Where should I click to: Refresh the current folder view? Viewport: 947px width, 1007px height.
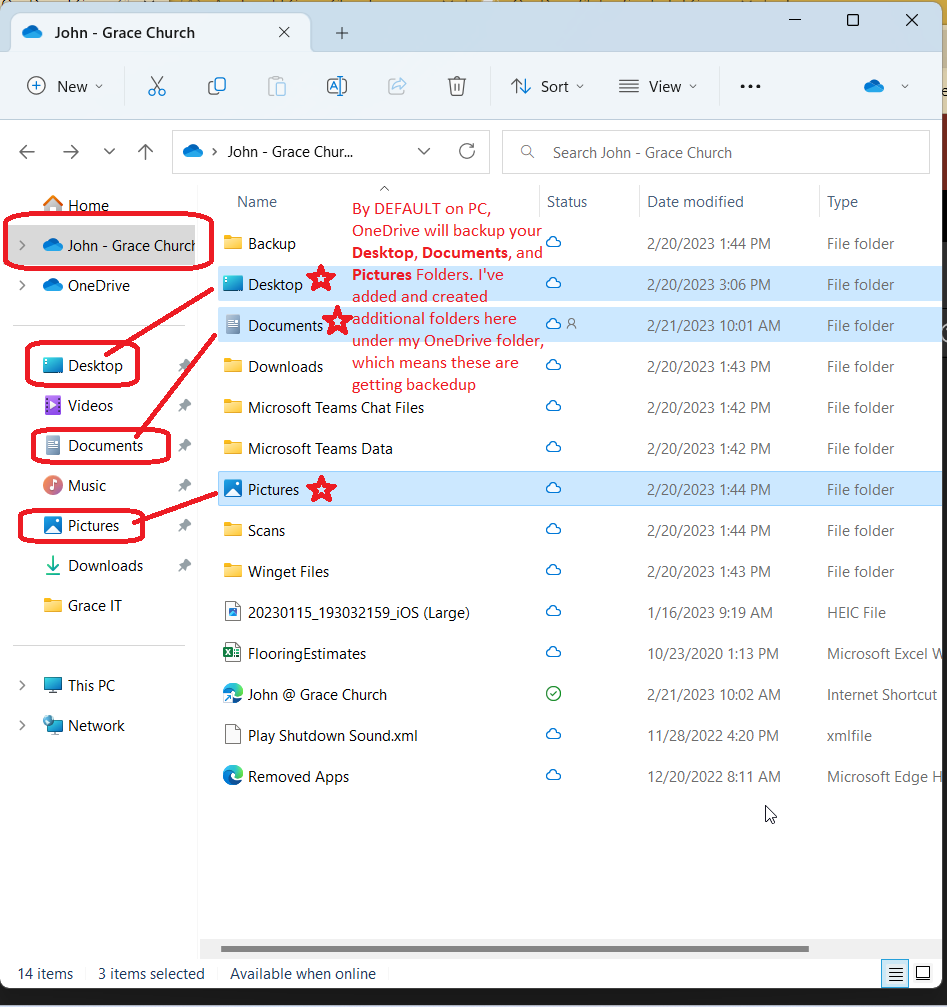[x=467, y=152]
